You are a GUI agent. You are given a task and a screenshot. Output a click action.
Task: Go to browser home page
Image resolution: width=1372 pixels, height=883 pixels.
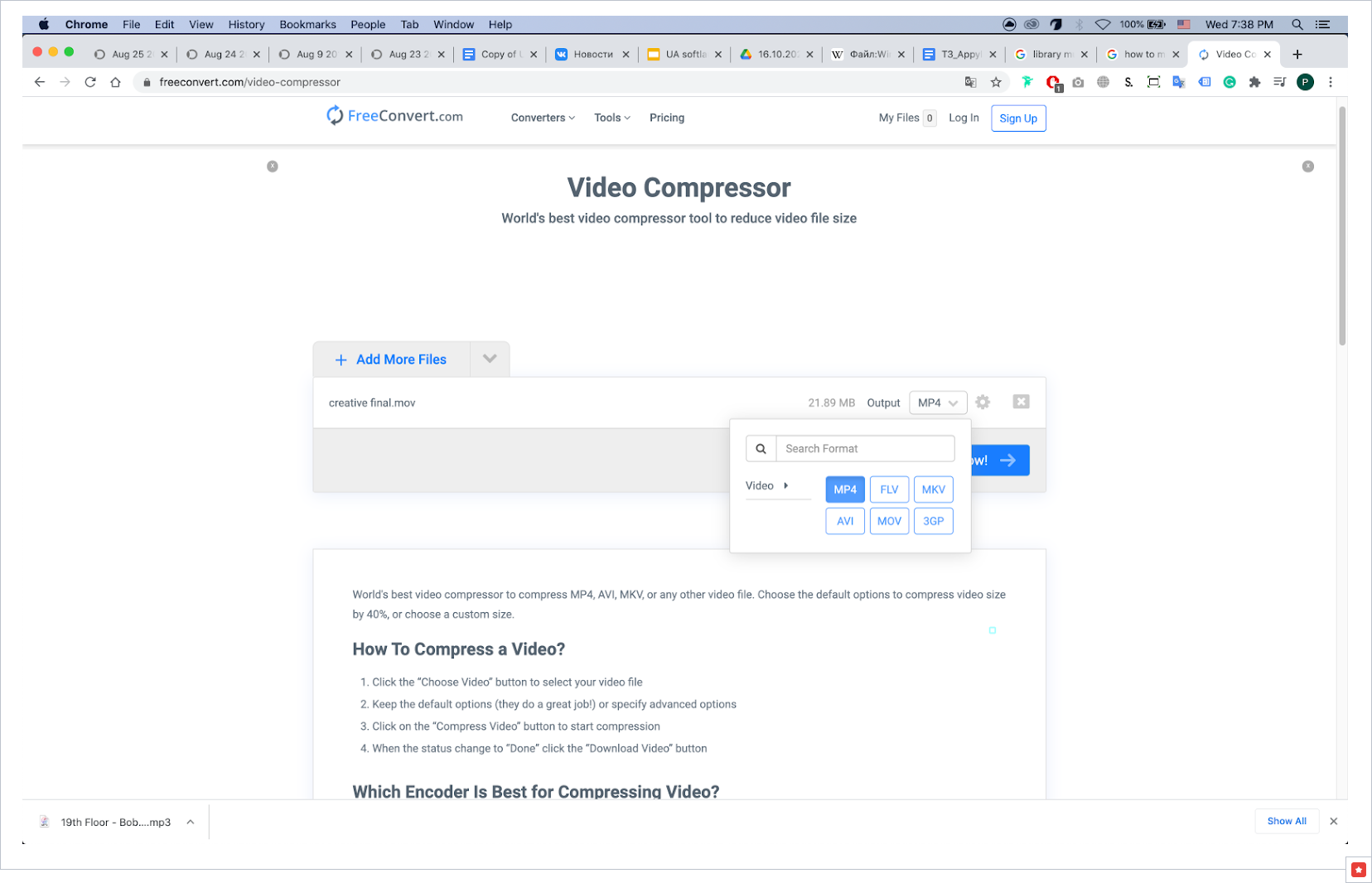116,82
